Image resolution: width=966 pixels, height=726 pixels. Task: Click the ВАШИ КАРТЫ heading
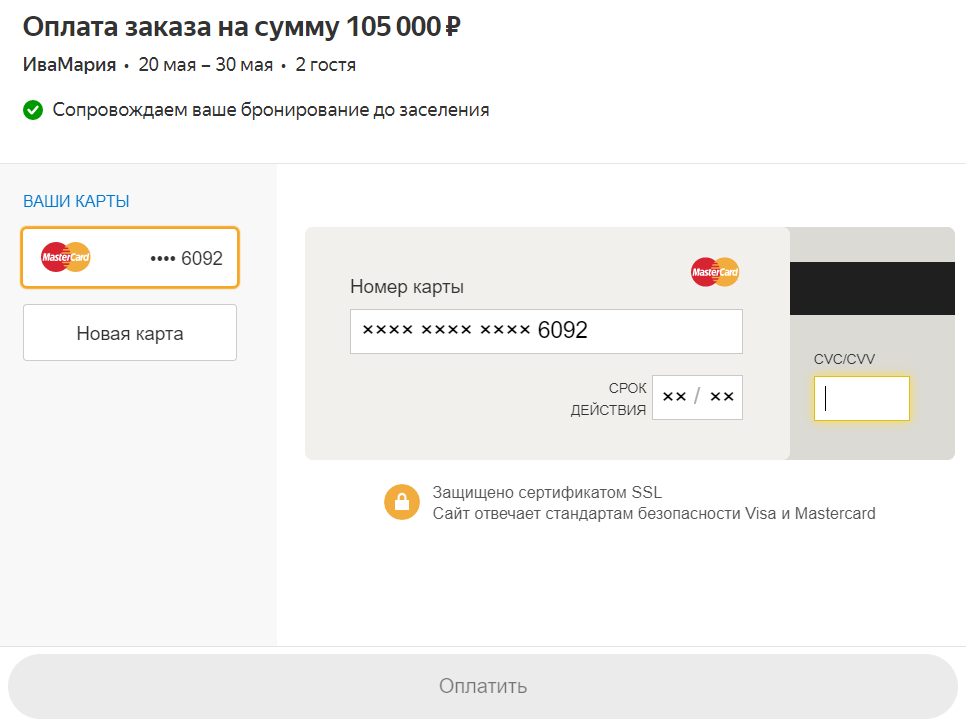[76, 202]
